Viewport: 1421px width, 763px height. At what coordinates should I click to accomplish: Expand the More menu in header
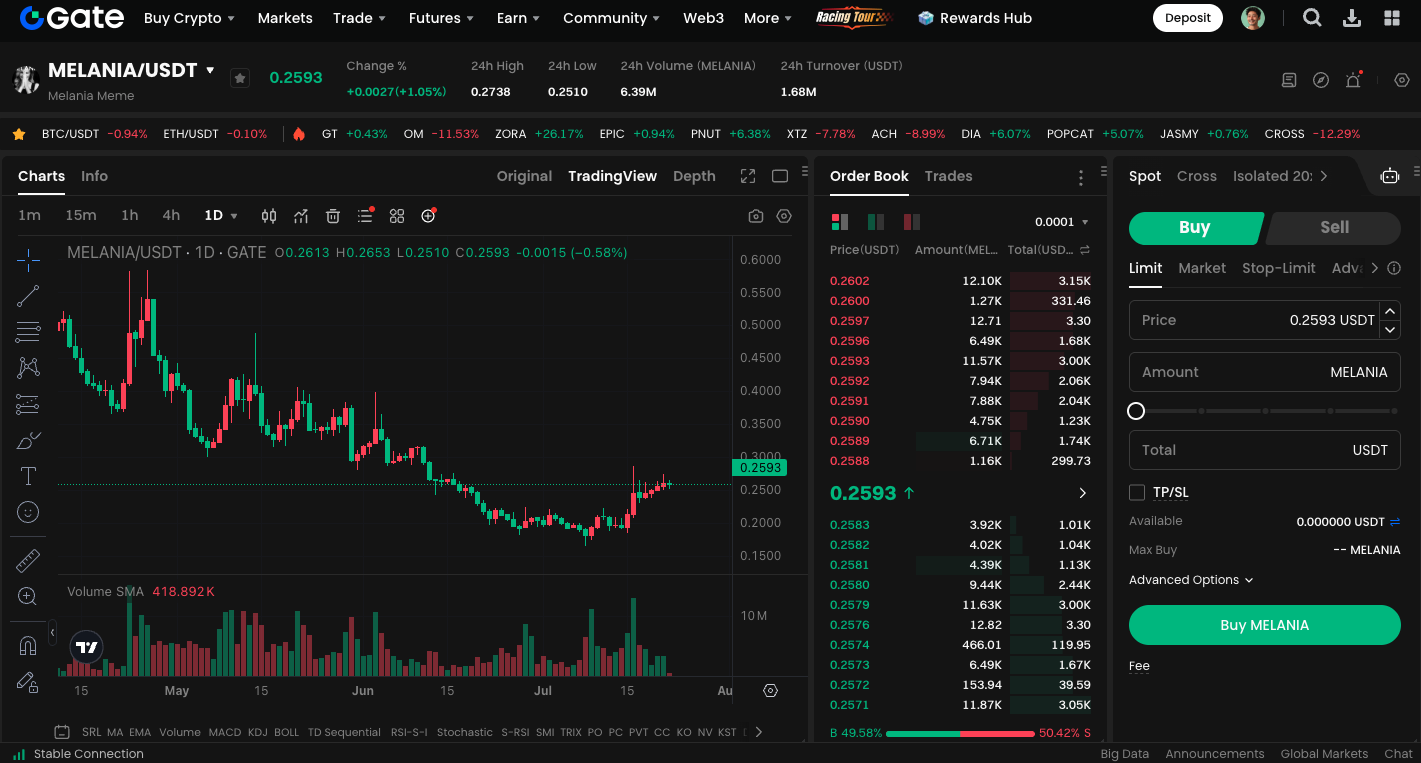pyautogui.click(x=767, y=18)
